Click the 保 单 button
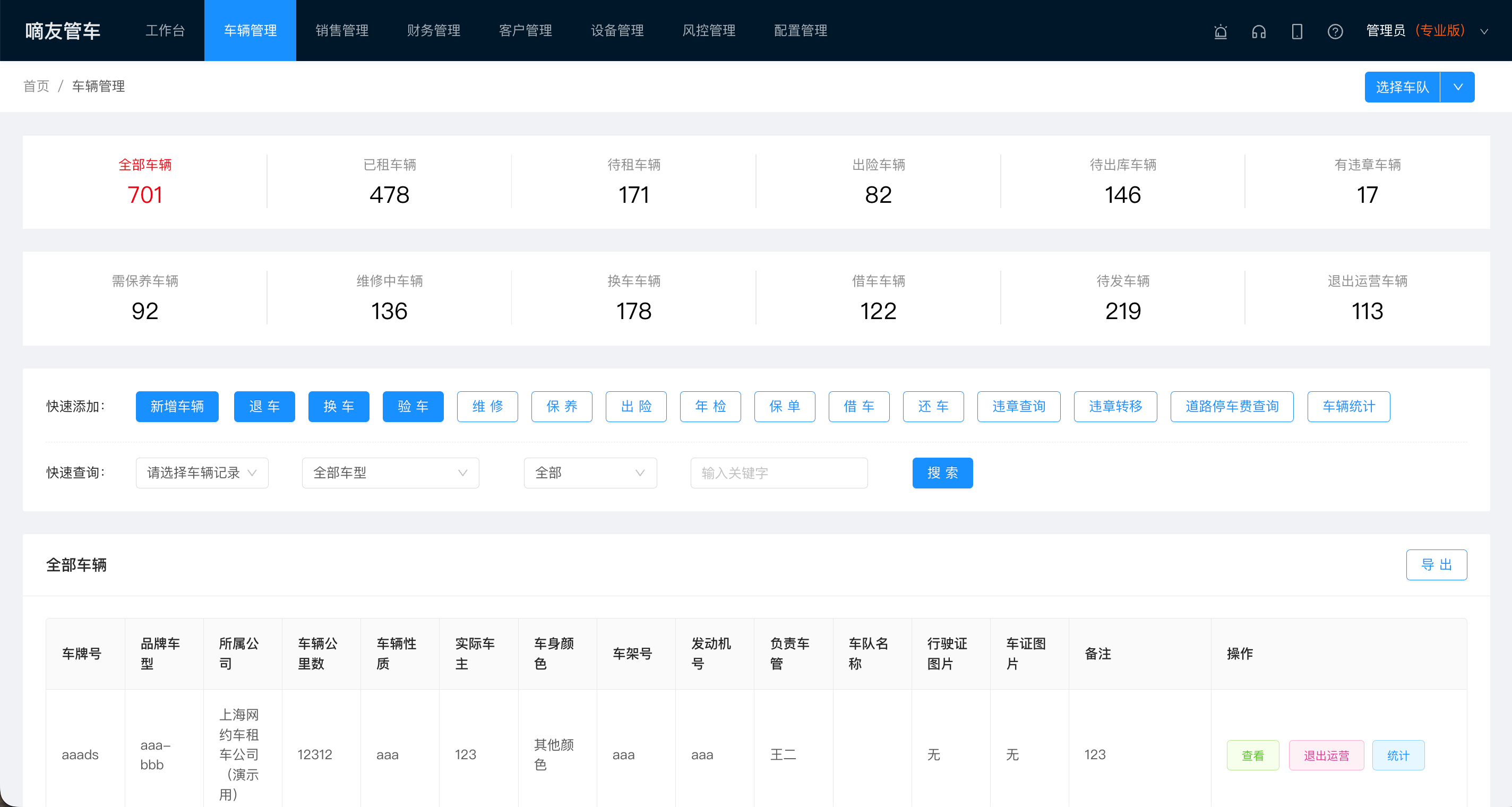The image size is (1512, 807). (x=785, y=406)
